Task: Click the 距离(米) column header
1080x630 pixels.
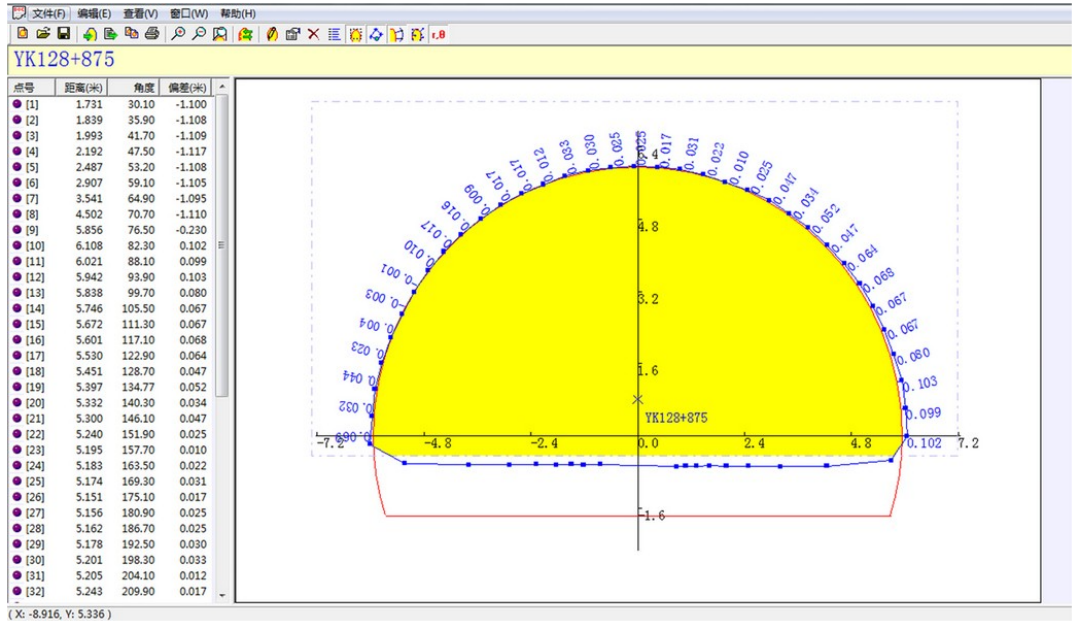Action: click(x=83, y=87)
